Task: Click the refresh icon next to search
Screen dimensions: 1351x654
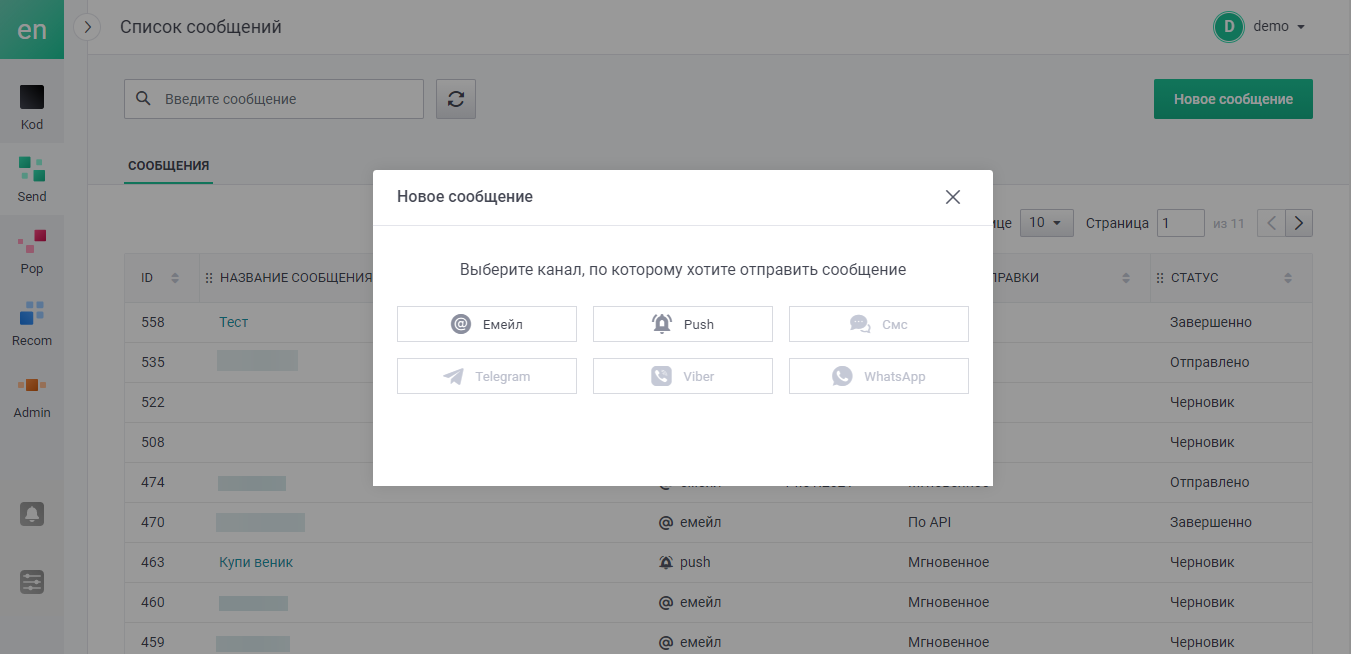Action: (x=456, y=99)
